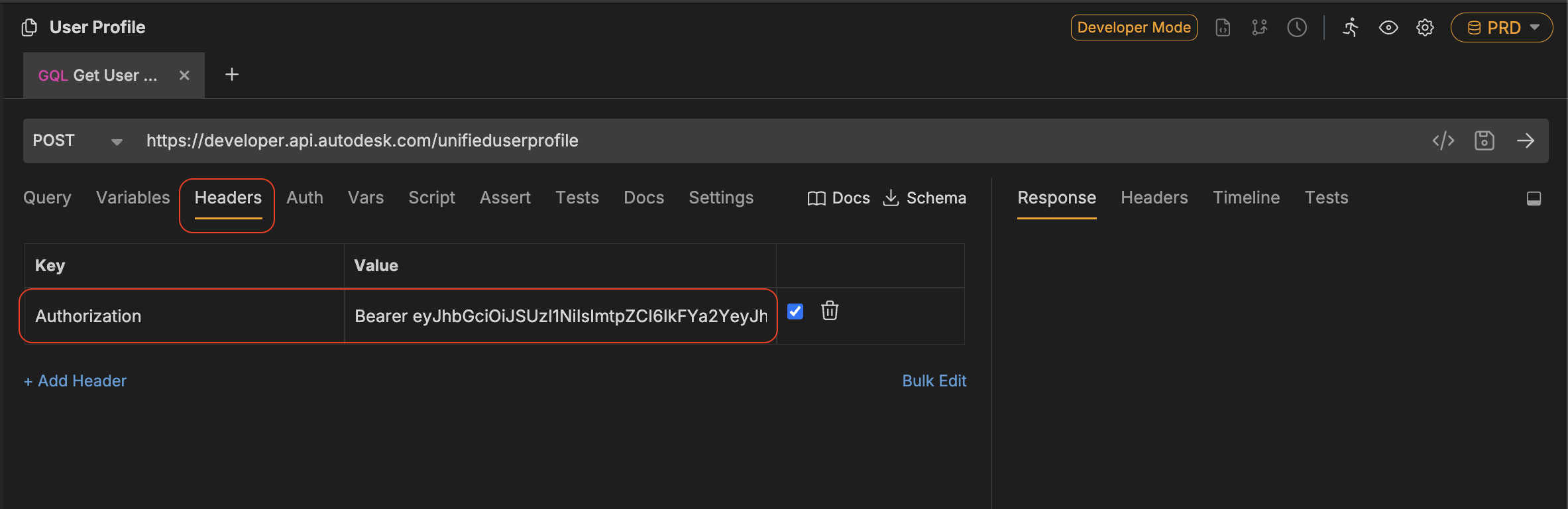1568x509 pixels.
Task: Click the Bearer token value cell
Action: click(560, 316)
